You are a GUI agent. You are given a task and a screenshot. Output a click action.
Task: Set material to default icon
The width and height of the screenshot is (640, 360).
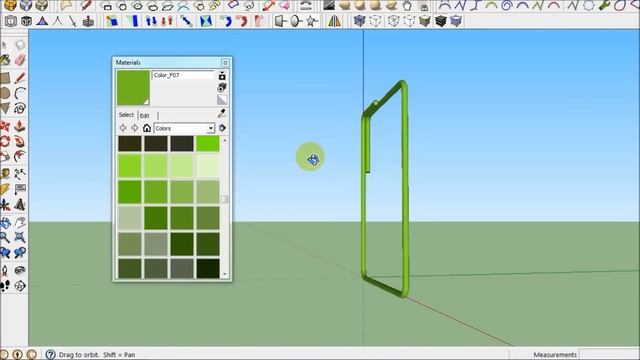(222, 100)
